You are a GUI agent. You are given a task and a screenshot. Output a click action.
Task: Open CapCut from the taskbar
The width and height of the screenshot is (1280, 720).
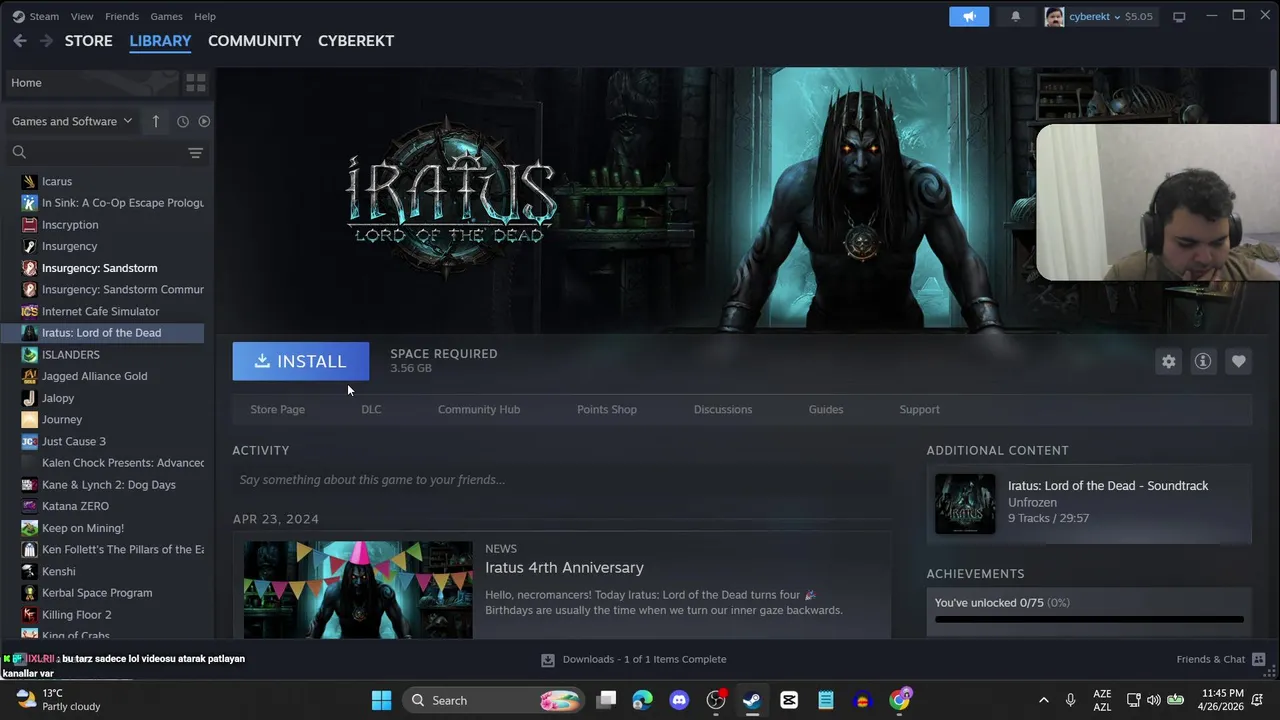(789, 700)
